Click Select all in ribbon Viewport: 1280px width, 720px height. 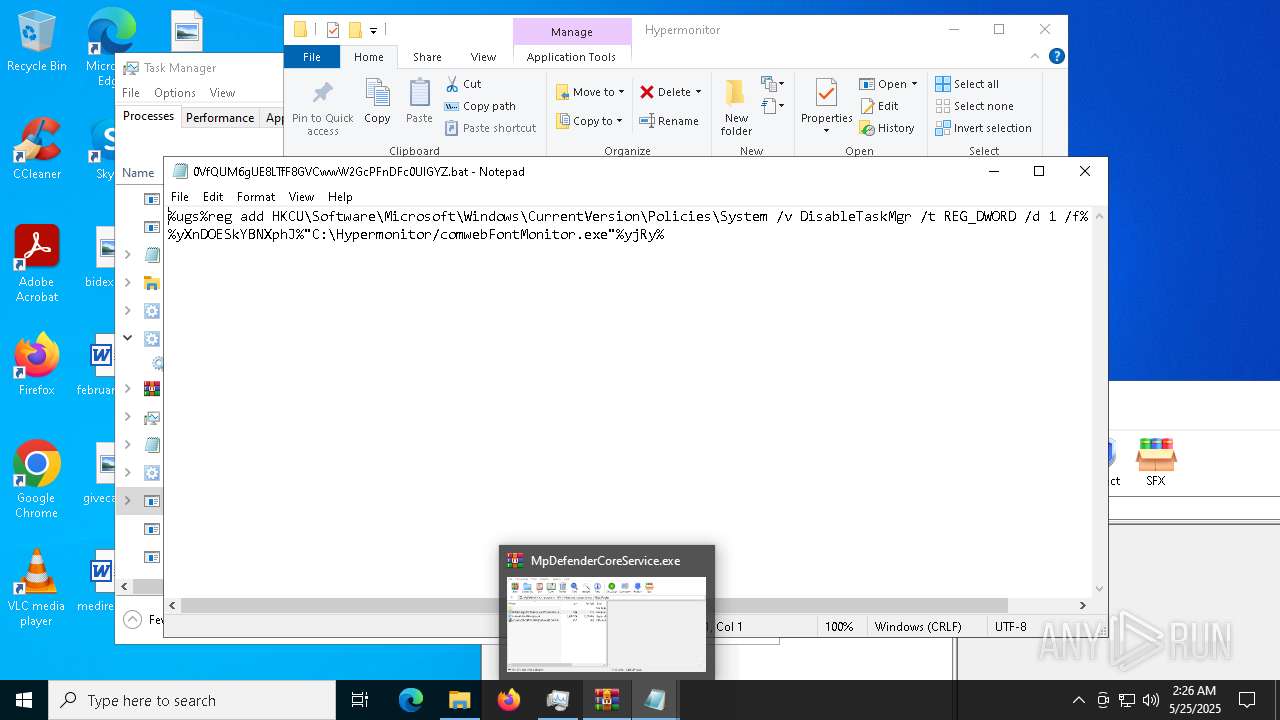[967, 84]
